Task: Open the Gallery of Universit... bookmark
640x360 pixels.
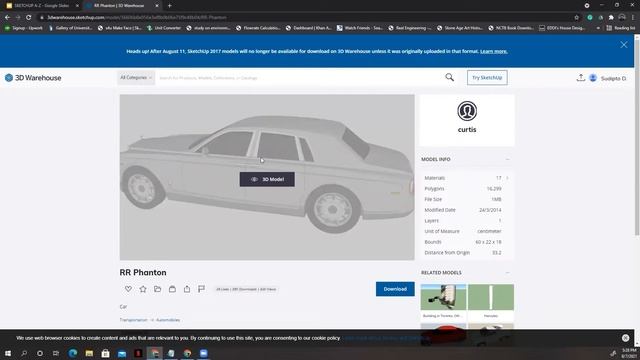Action: 70,28
